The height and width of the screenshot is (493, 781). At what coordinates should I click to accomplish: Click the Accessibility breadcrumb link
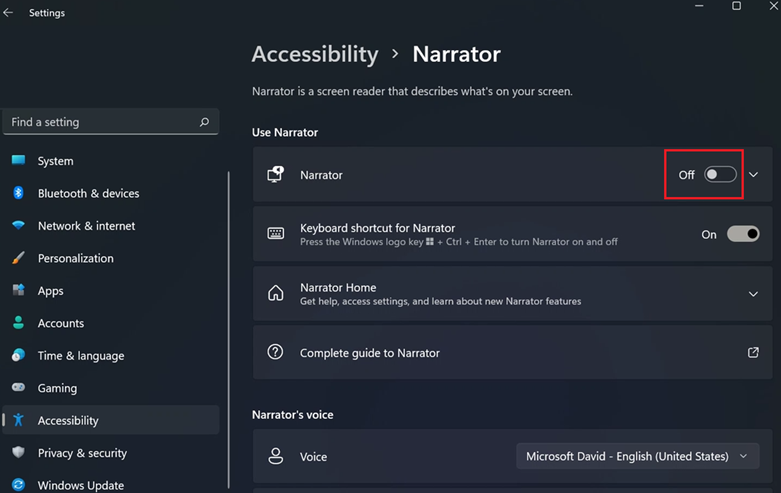315,54
